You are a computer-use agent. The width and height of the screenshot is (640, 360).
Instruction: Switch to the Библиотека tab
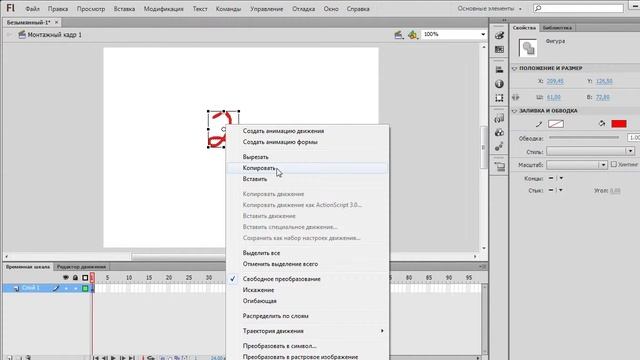point(557,28)
